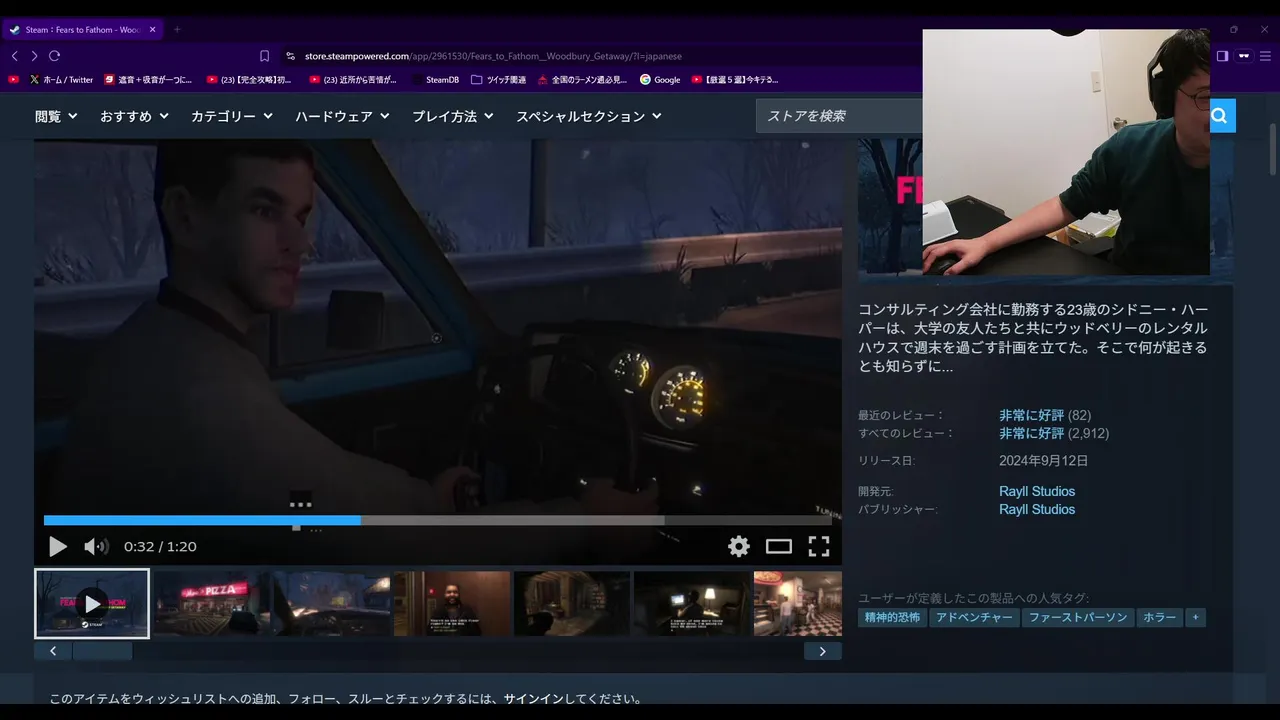The width and height of the screenshot is (1280, 720).
Task: Select the blue car screenshot thumbnail
Action: tap(332, 603)
